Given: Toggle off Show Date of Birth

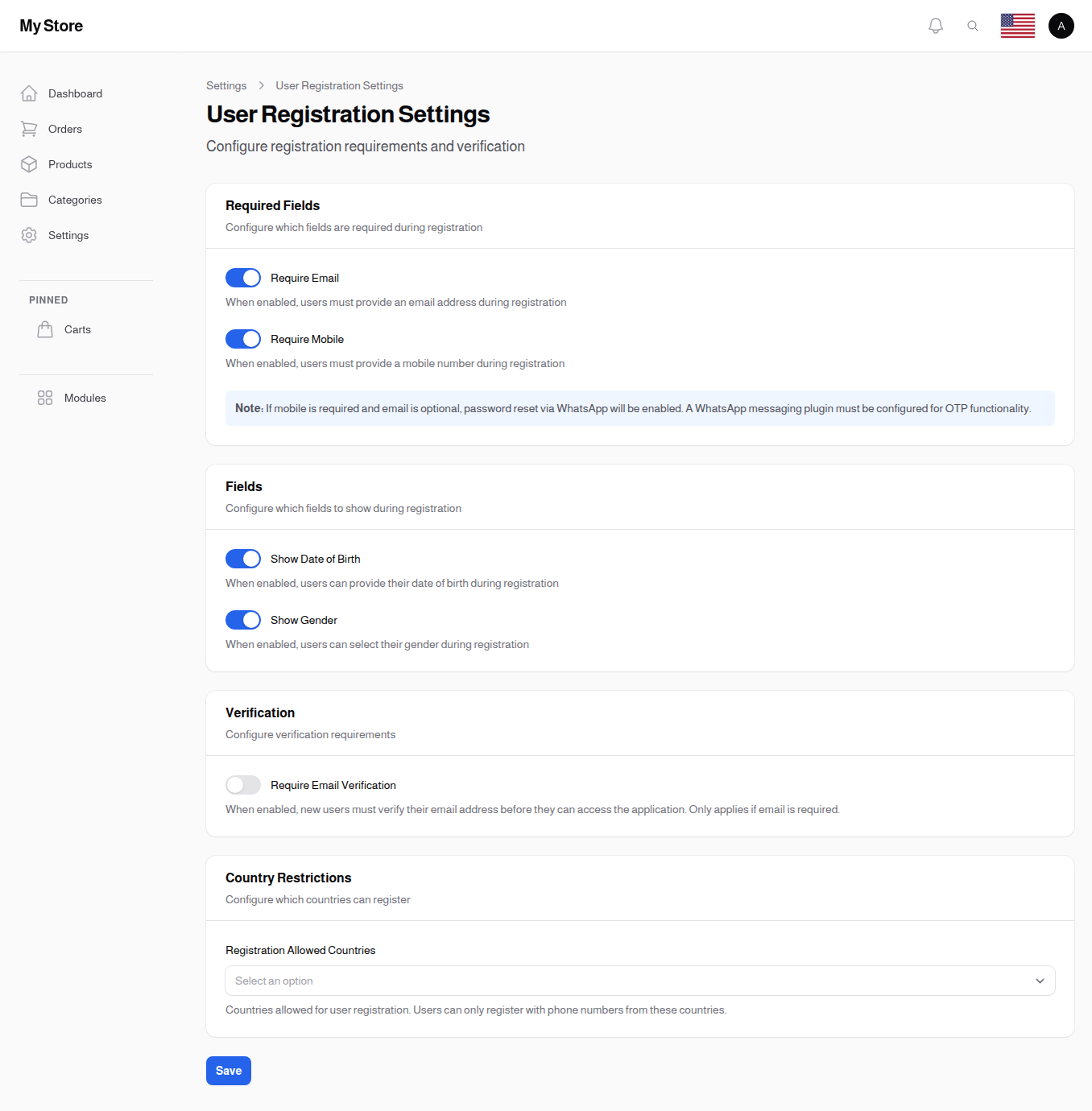Looking at the screenshot, I should click(242, 559).
